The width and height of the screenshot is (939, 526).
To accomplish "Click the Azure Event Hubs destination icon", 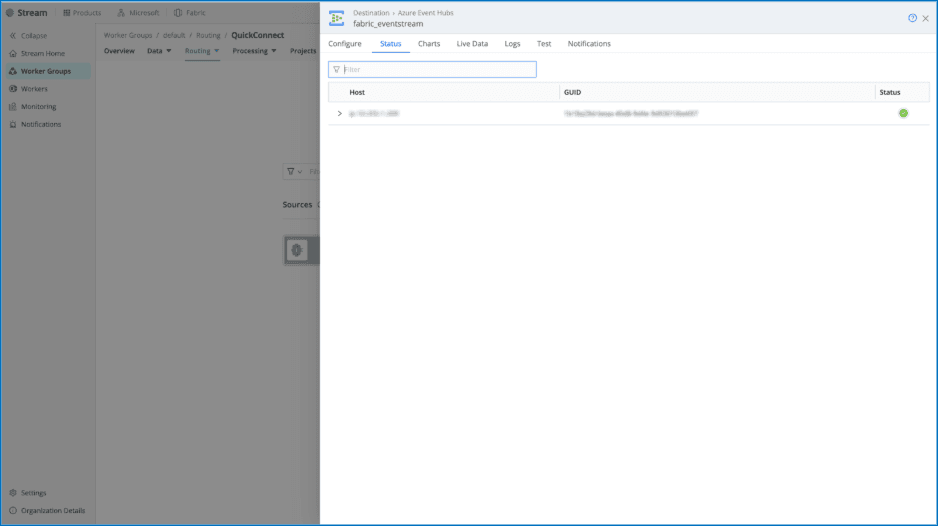I will (x=337, y=18).
